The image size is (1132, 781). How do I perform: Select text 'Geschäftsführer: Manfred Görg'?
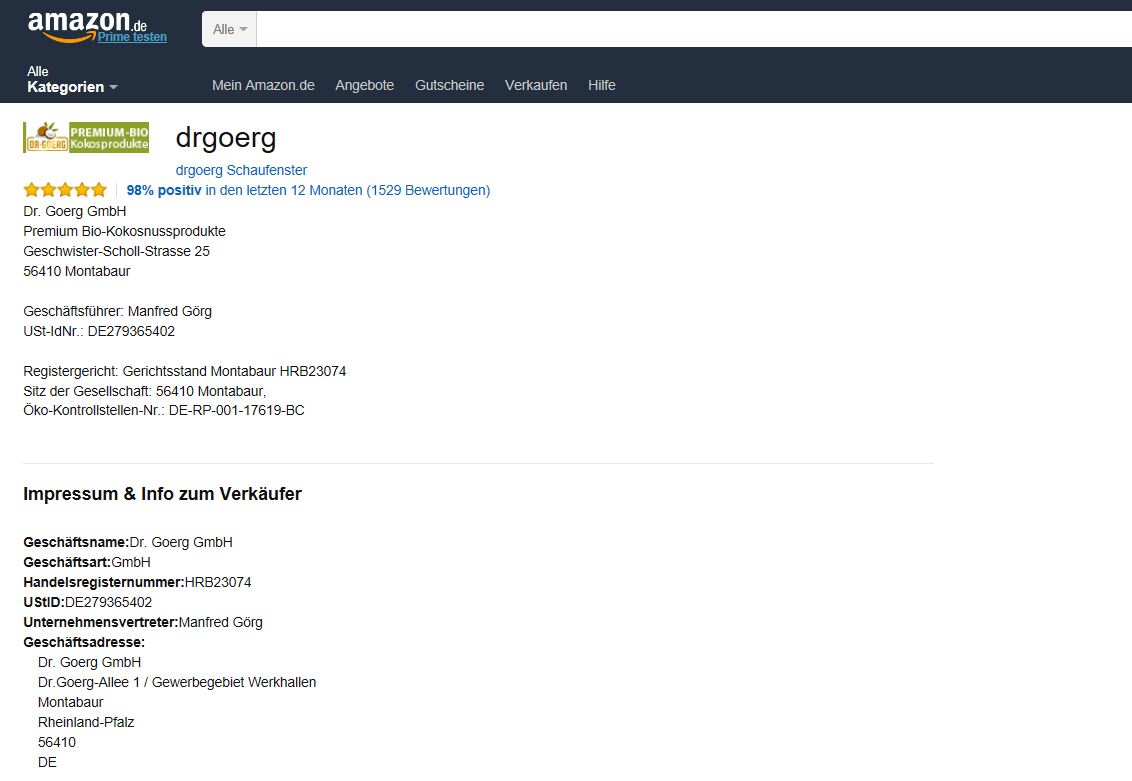click(x=118, y=311)
